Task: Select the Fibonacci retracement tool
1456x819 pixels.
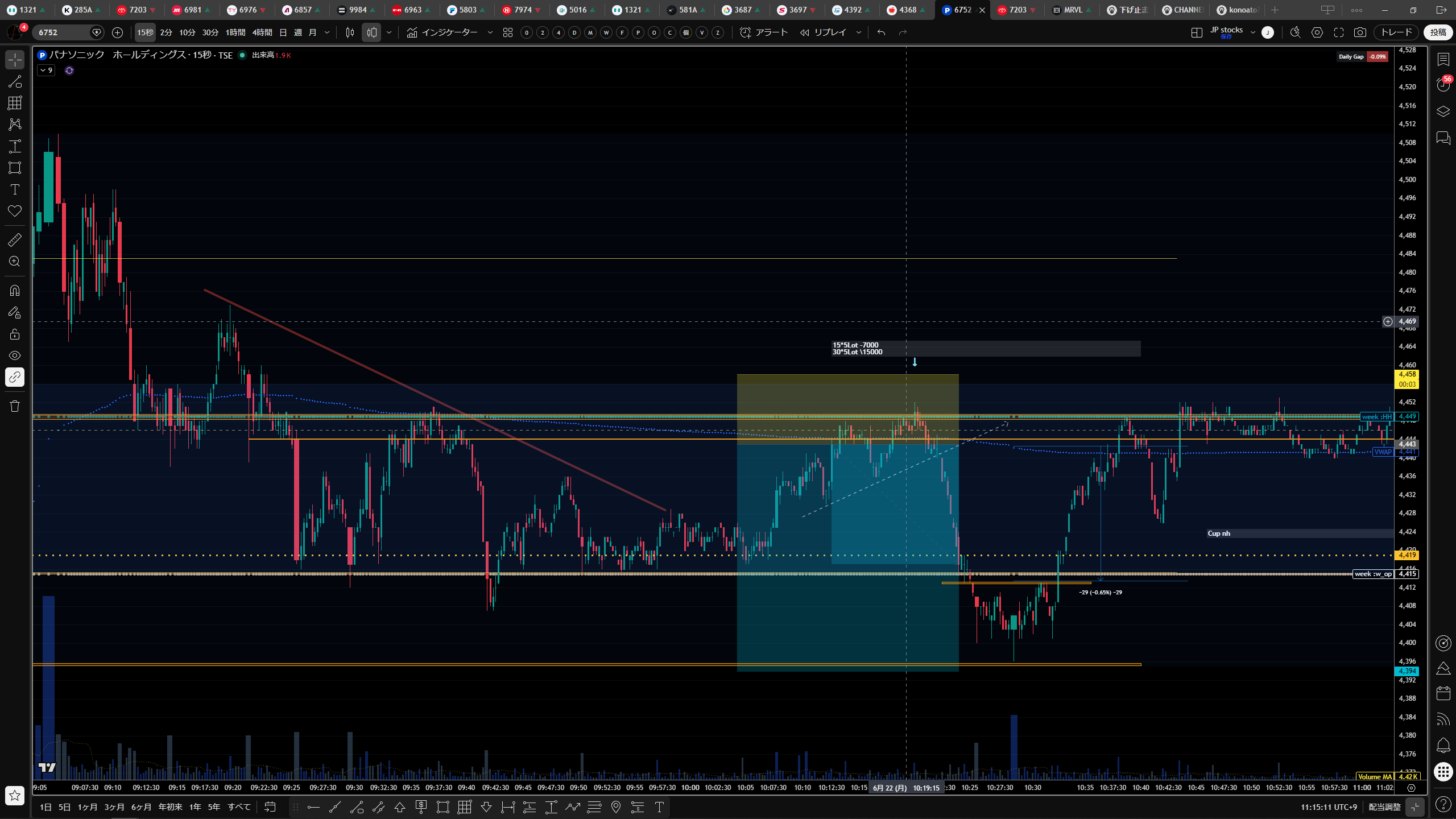Action: pyautogui.click(x=15, y=103)
